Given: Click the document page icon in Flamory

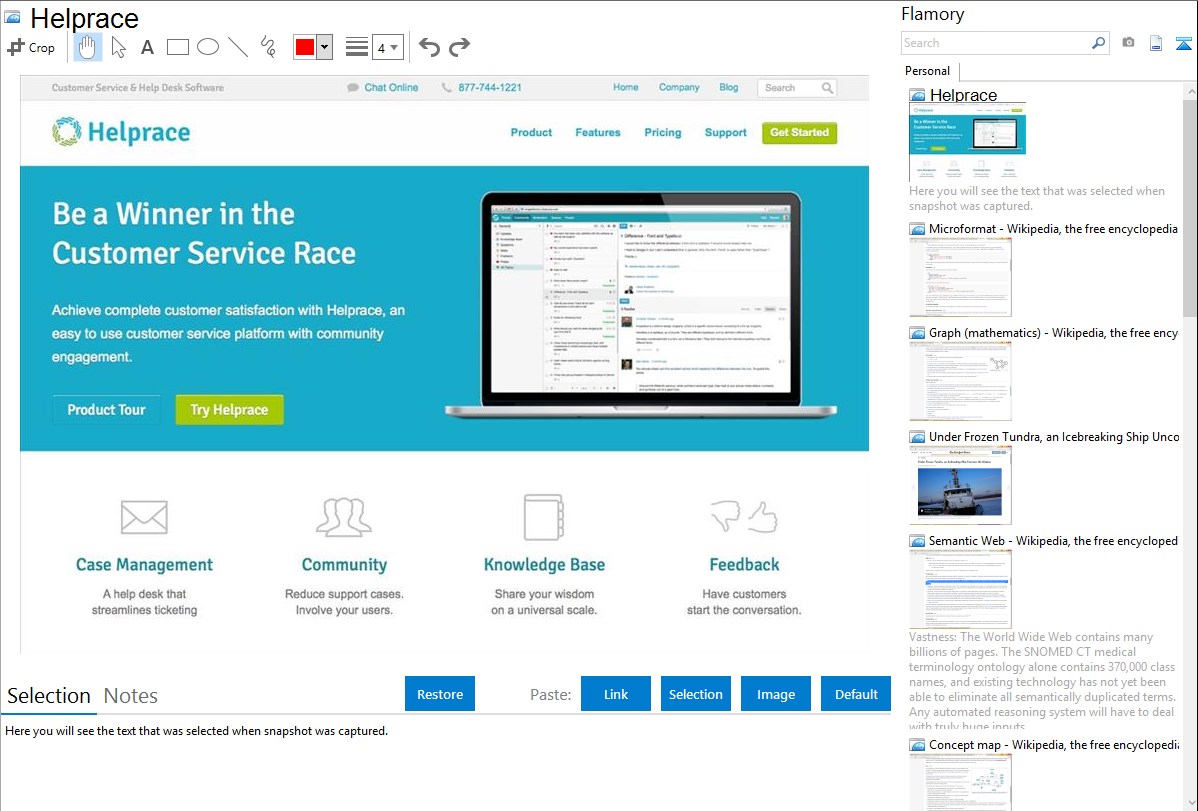Looking at the screenshot, I should tap(1156, 43).
